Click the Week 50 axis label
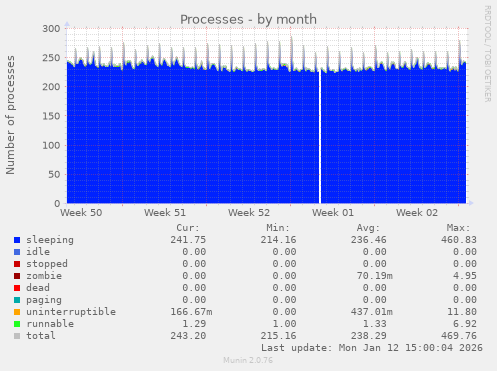This screenshot has width=497, height=371. tap(81, 213)
